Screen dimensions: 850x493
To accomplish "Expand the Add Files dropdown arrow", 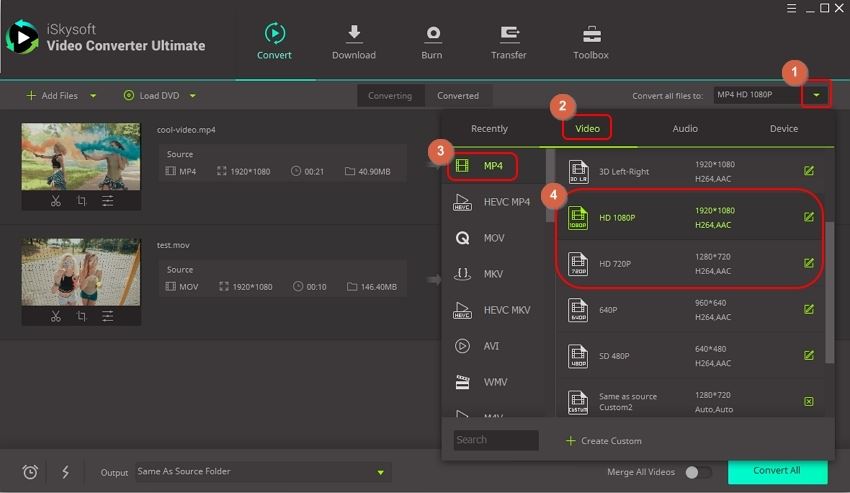I will (94, 96).
